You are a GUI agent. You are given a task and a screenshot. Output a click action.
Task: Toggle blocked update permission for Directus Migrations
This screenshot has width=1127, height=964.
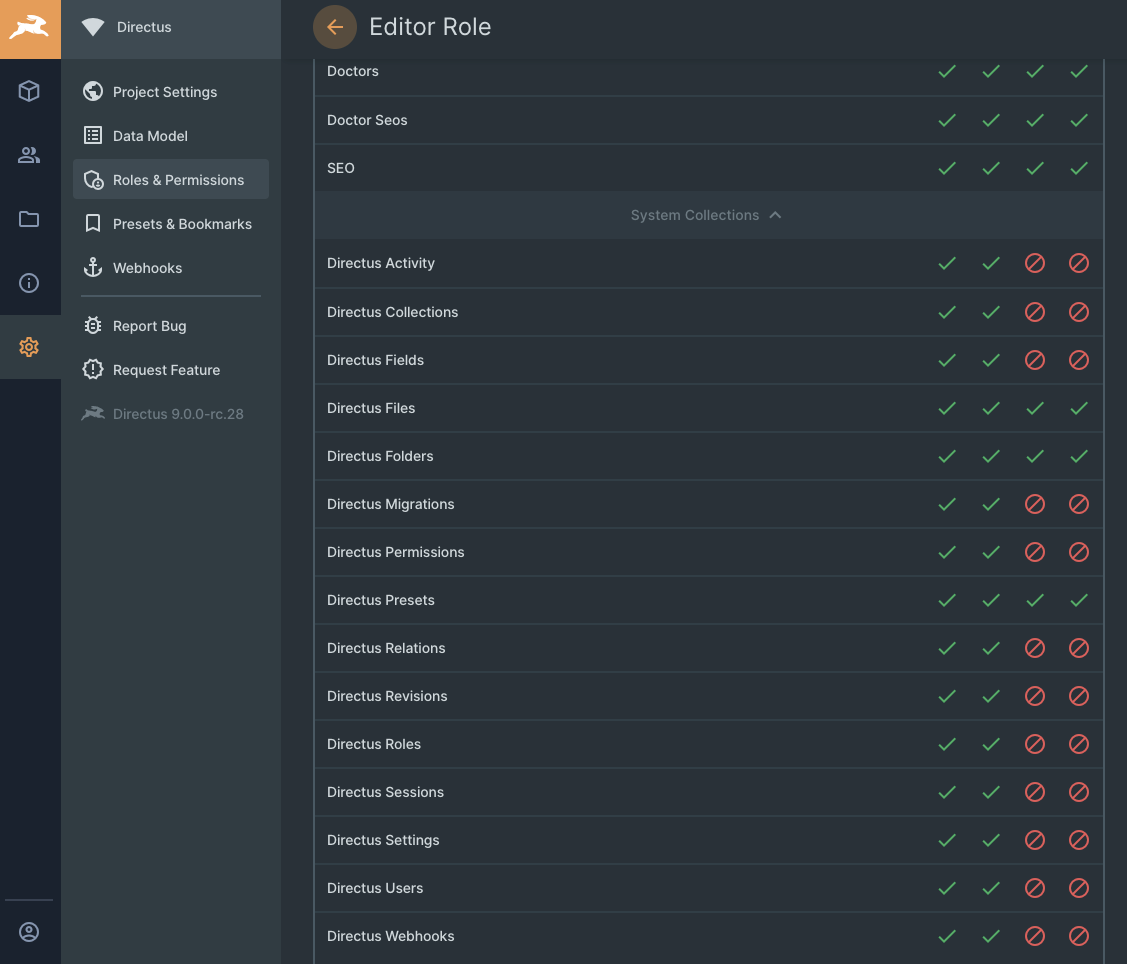pyautogui.click(x=1035, y=504)
